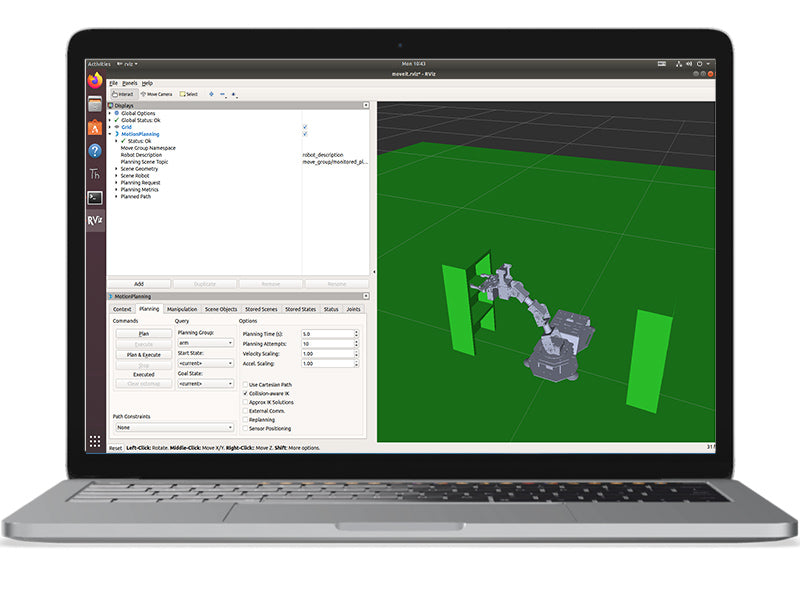Image resolution: width=800 pixels, height=600 pixels.
Task: Launch Terminal from the dock
Action: click(x=95, y=197)
